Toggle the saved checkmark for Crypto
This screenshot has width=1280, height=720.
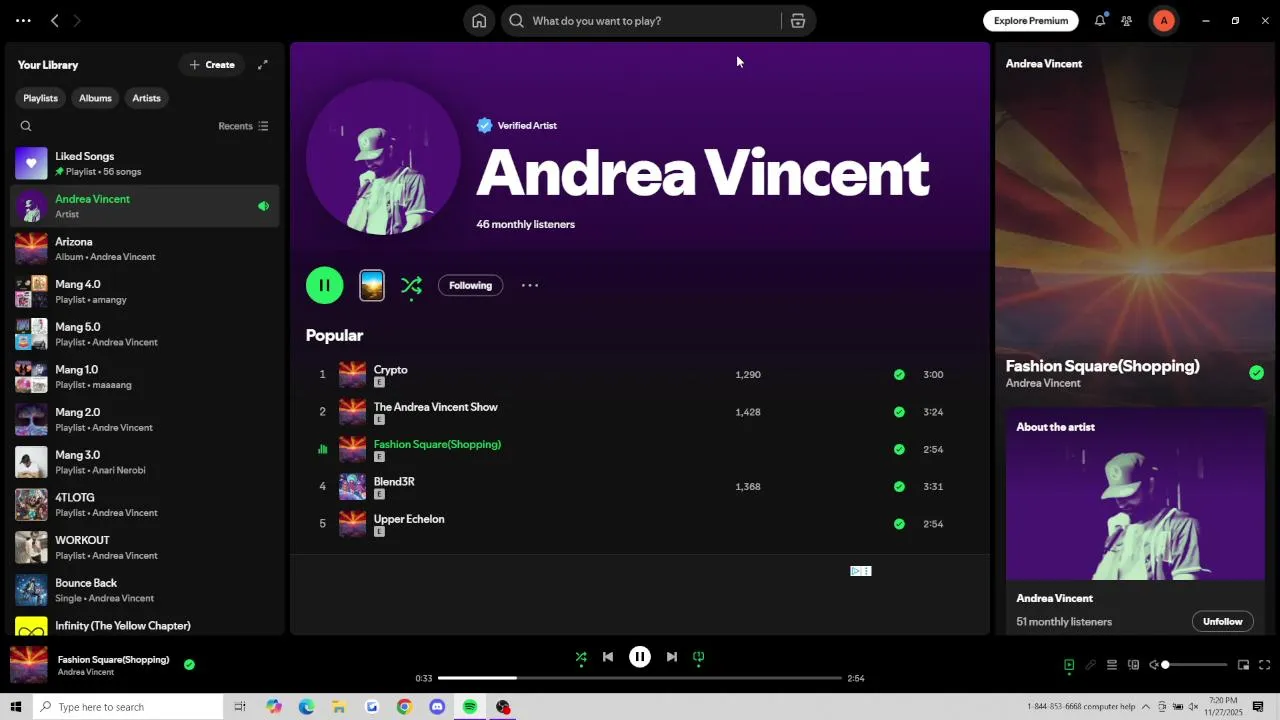[899, 375]
